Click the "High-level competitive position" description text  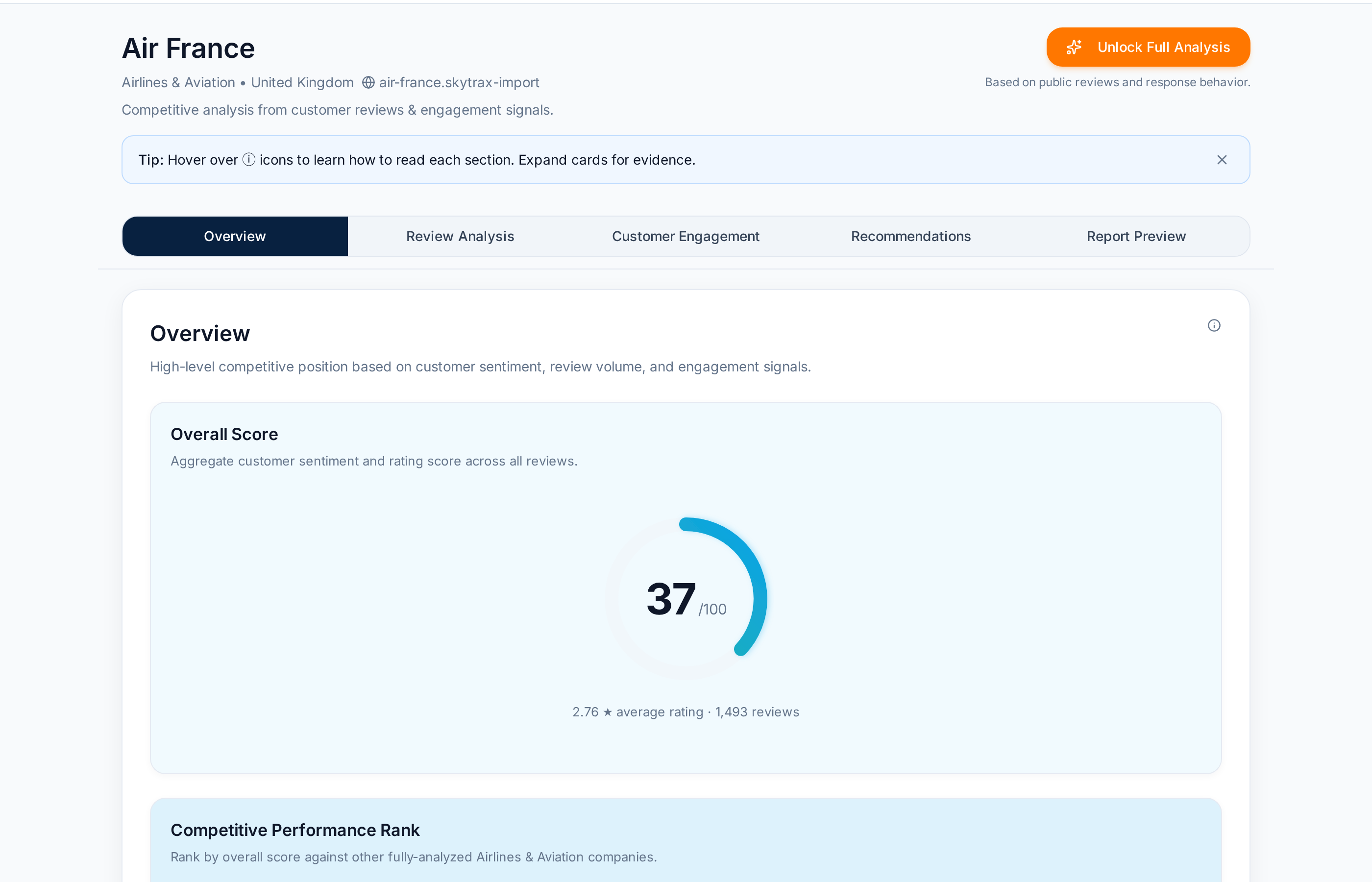pos(480,367)
